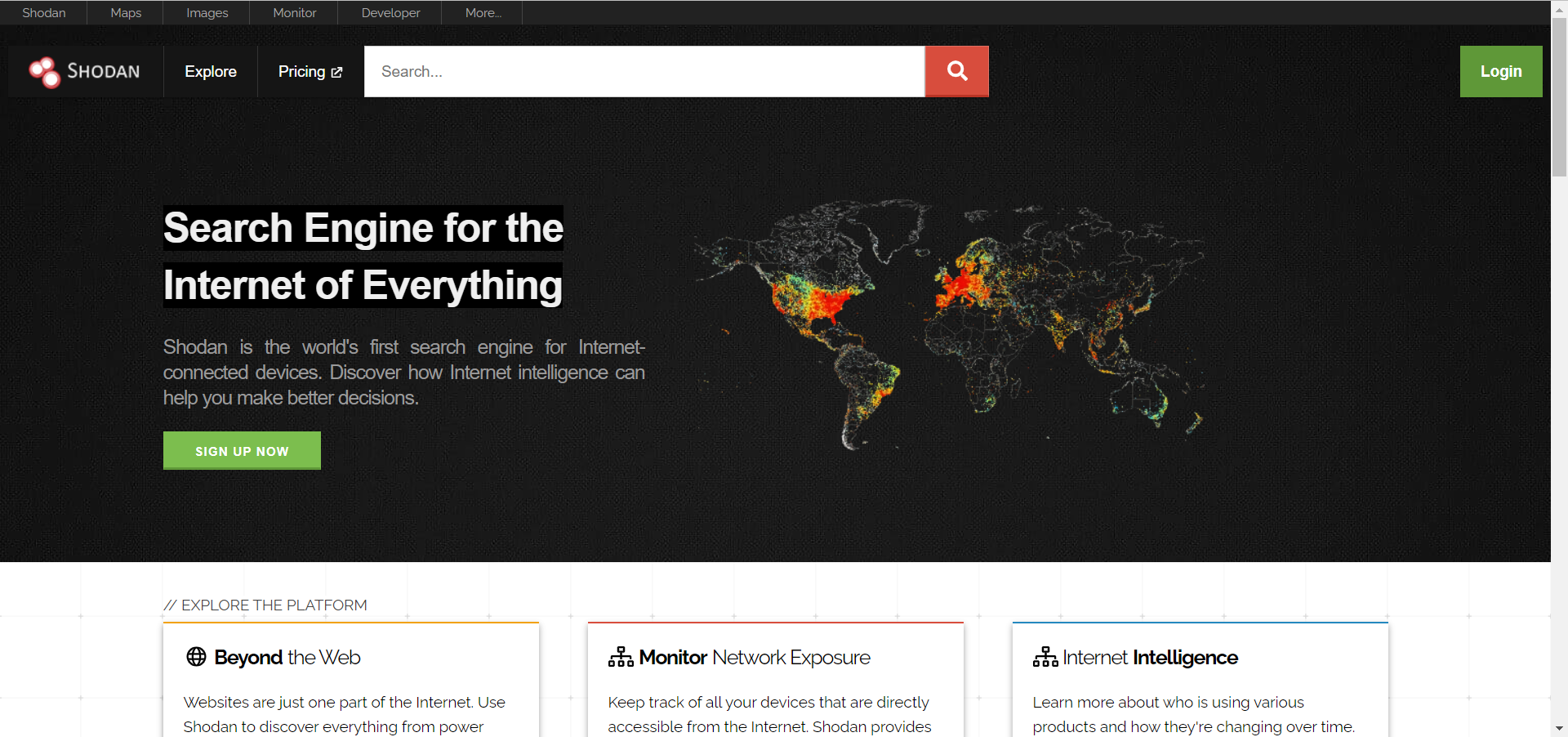
Task: Click the external link icon next to Pricing
Action: (336, 73)
